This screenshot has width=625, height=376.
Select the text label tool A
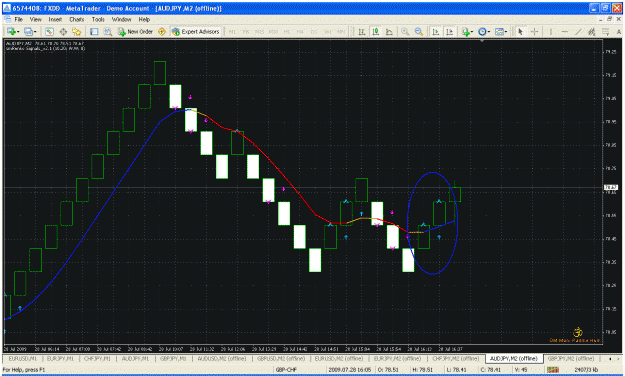(x=619, y=32)
